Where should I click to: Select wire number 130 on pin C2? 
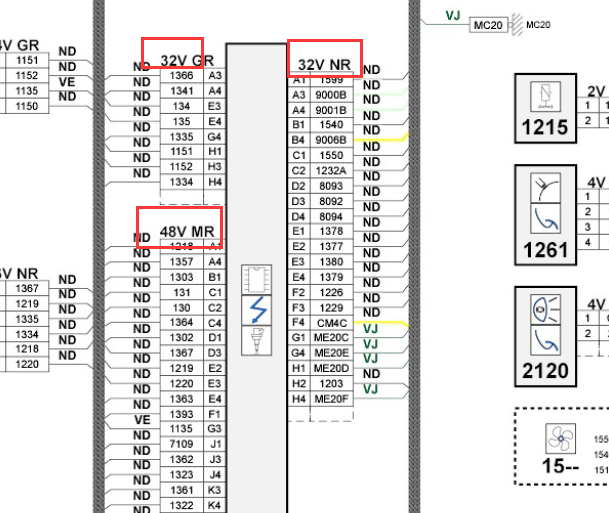pos(182,308)
